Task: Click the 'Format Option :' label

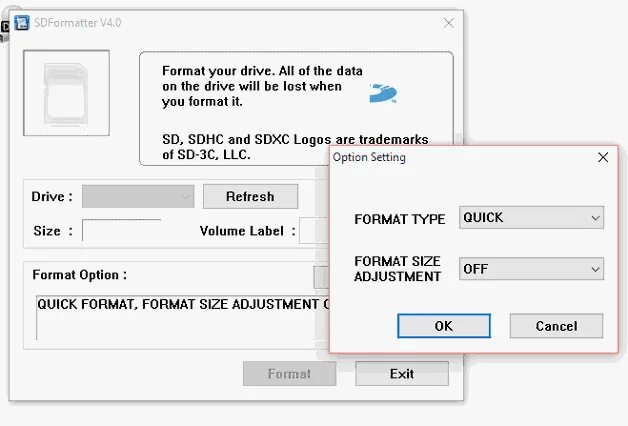Action: 80,275
